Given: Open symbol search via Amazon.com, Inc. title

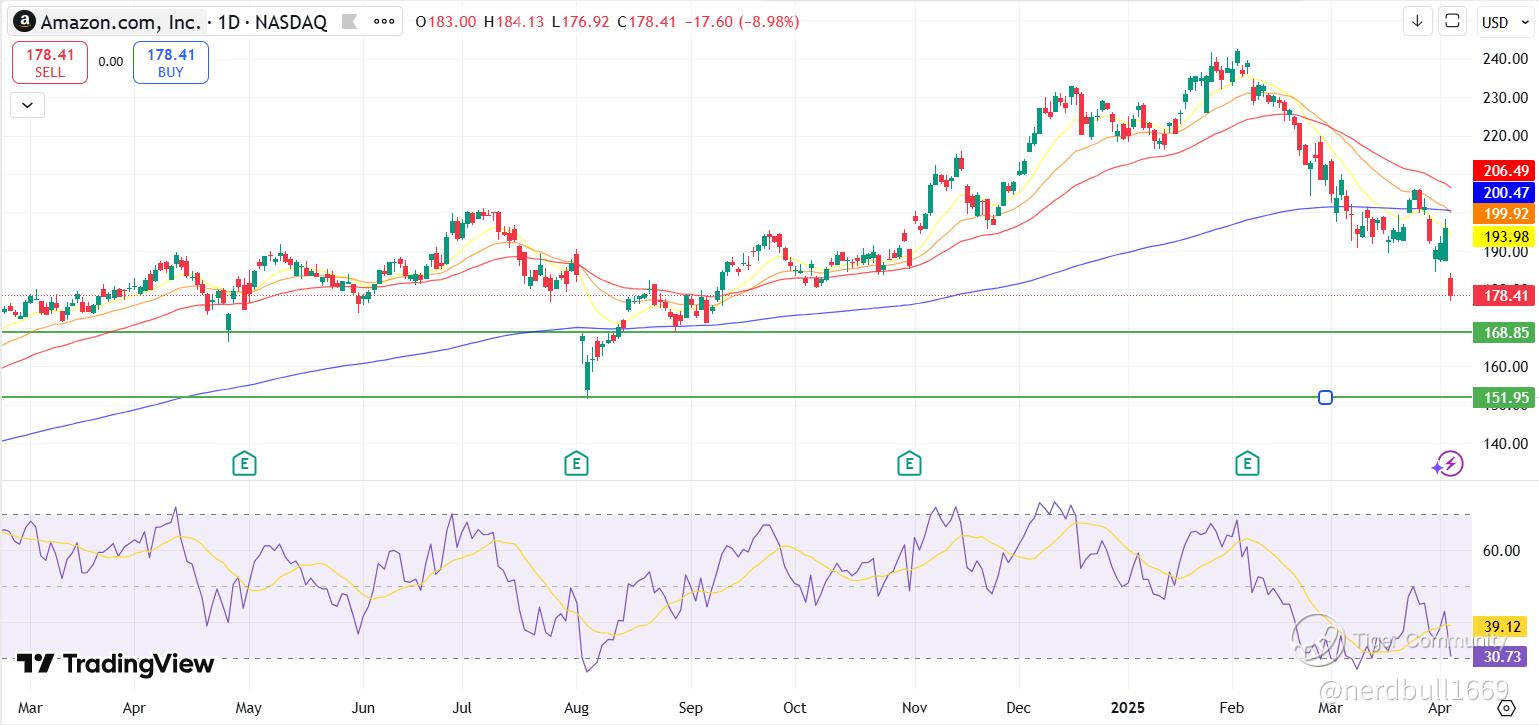Looking at the screenshot, I should coord(121,22).
